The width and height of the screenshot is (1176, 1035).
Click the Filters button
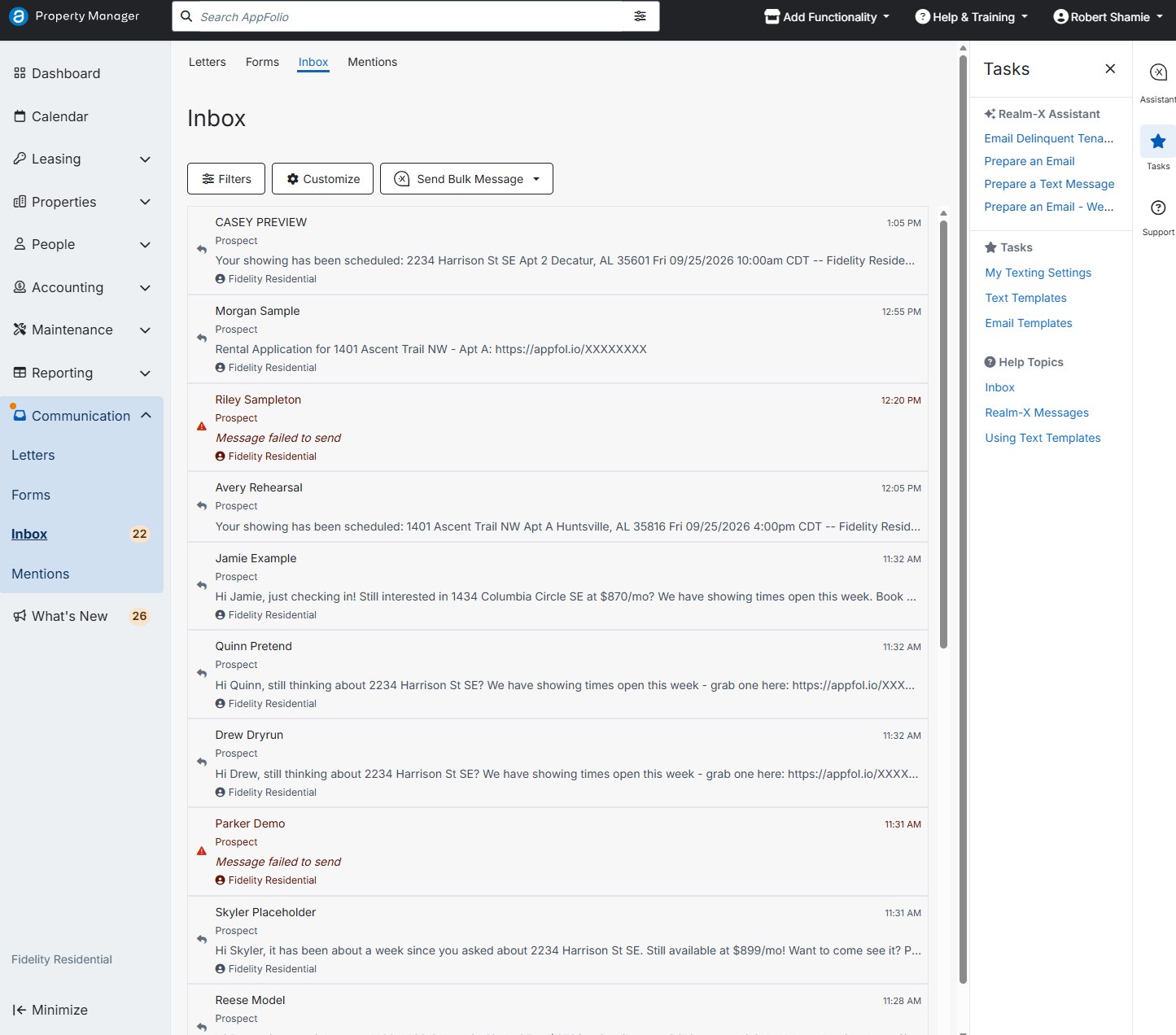(226, 179)
